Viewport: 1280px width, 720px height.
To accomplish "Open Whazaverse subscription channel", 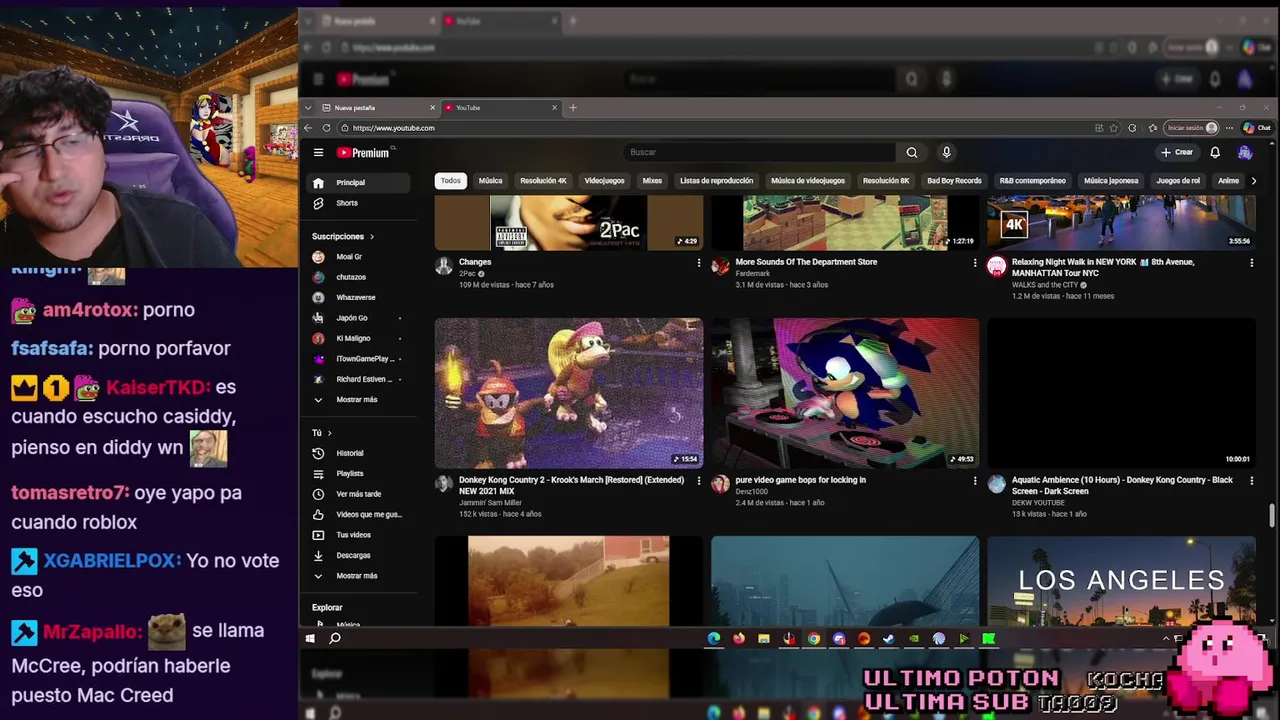I will pyautogui.click(x=358, y=298).
